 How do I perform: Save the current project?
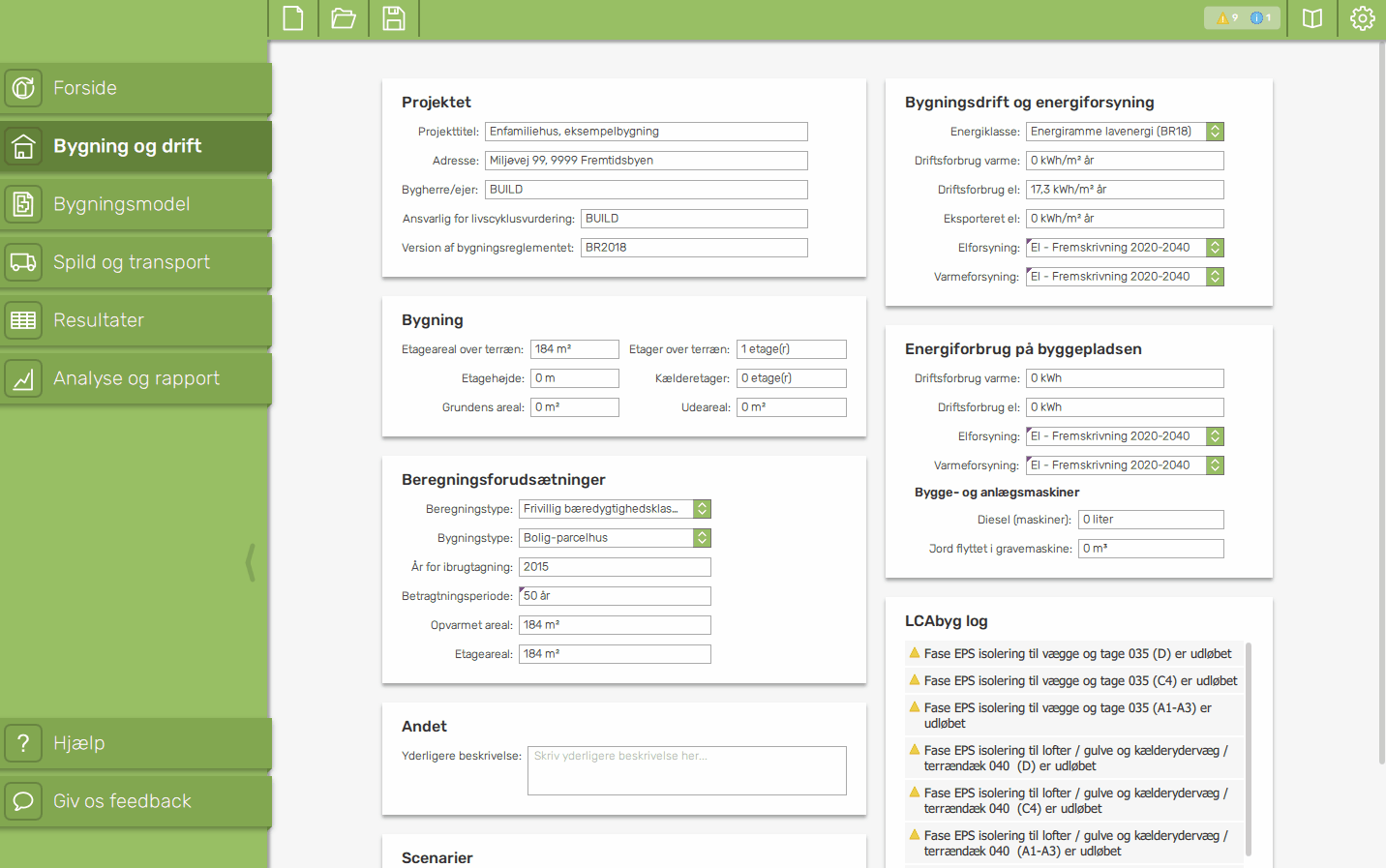pyautogui.click(x=394, y=18)
